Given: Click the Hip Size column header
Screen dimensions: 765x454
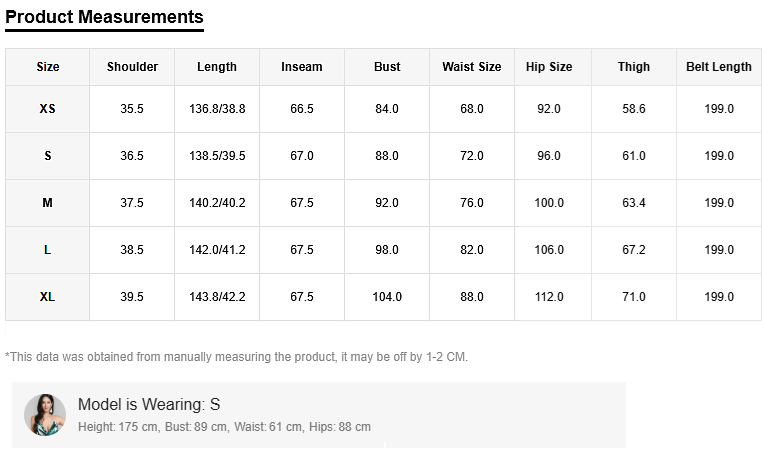Looking at the screenshot, I should point(549,67).
